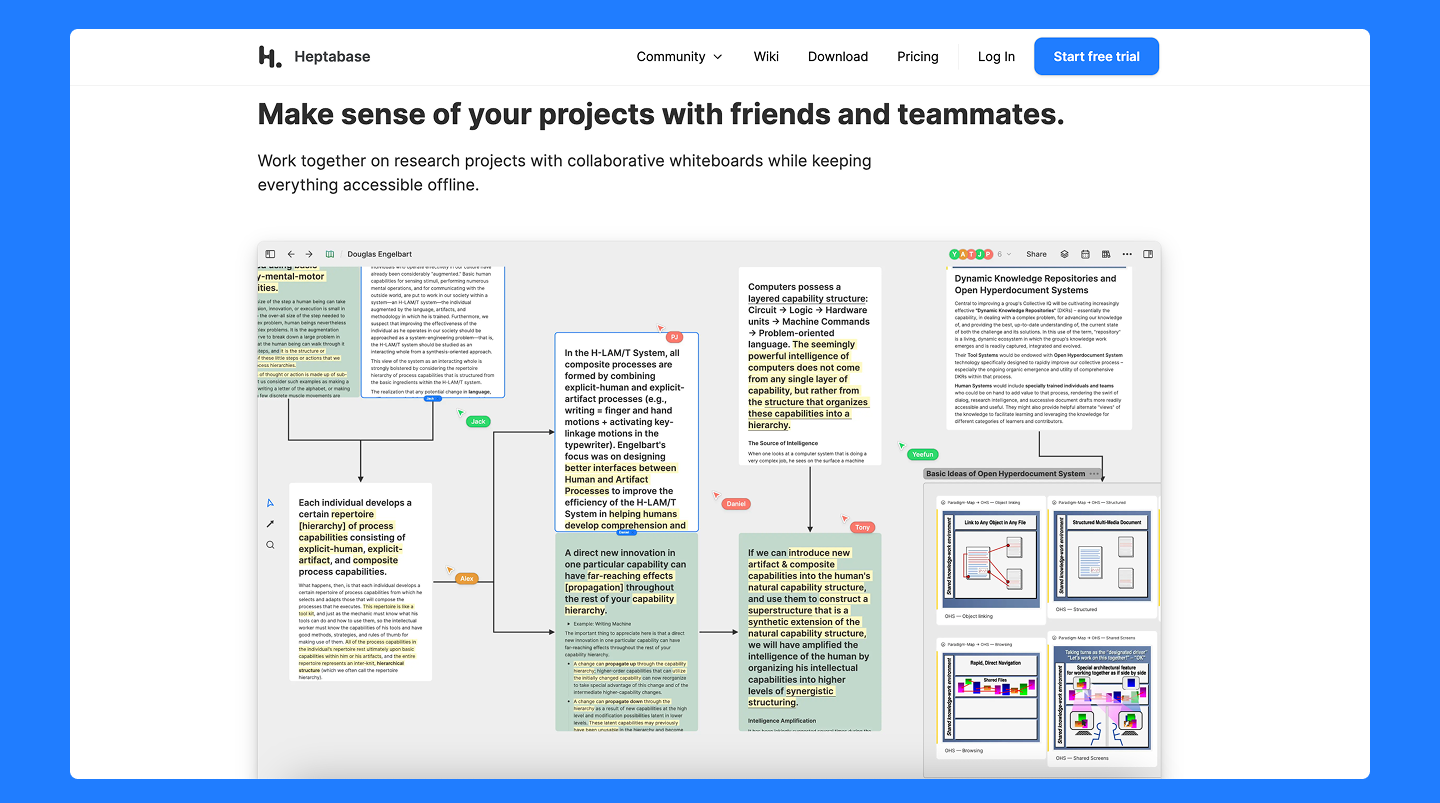Select the 'If we can introduce new artifact' card
Screen dimensions: 1440x803
tap(810, 632)
